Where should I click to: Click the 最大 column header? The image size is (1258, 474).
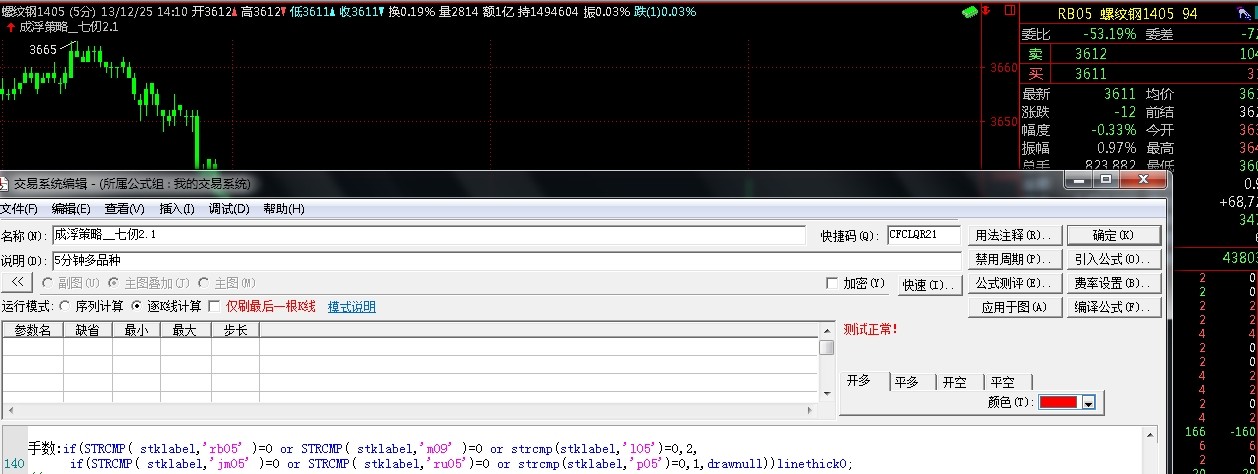[x=185, y=329]
